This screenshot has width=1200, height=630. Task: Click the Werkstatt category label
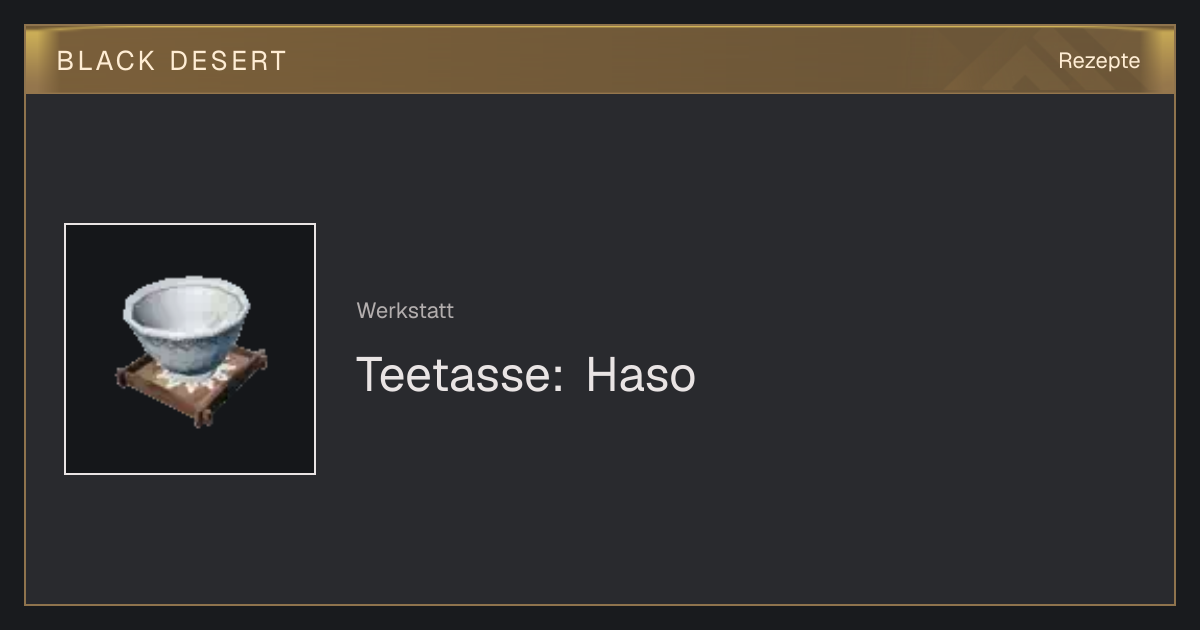pos(405,311)
